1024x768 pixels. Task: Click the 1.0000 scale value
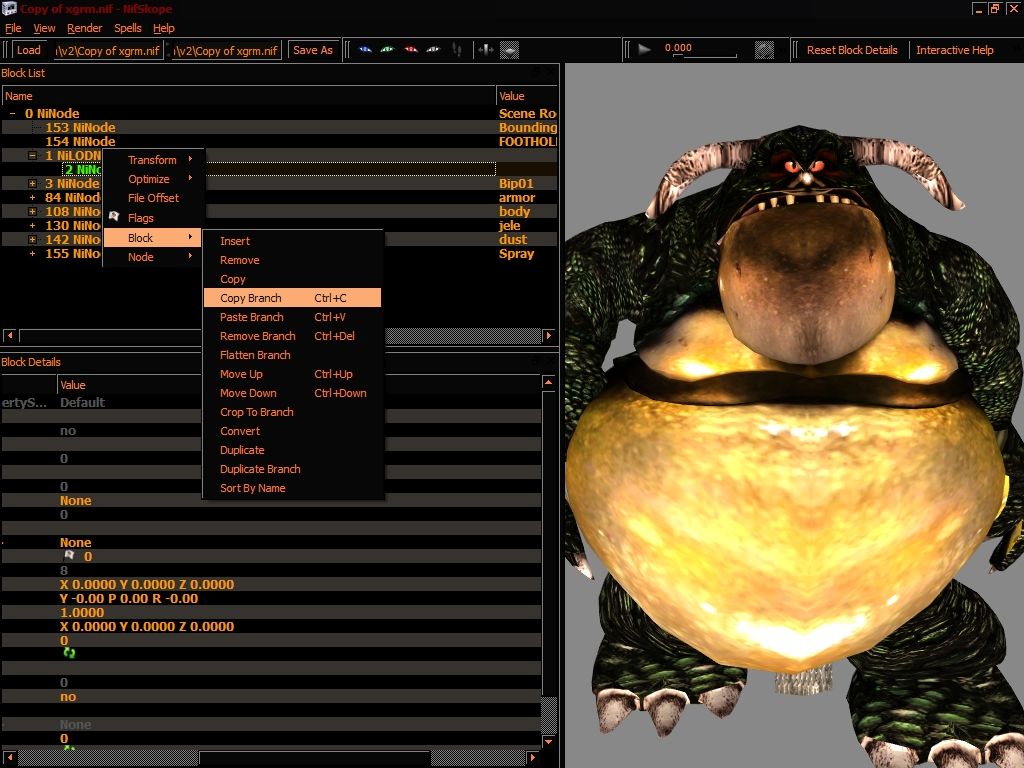[82, 613]
